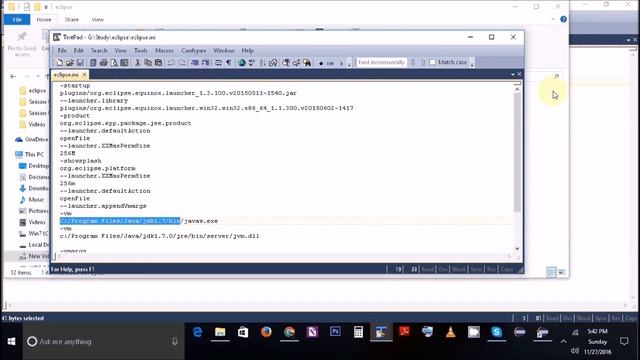640x360 pixels.
Task: Select OneDrive in Explorer sidebar
Action: point(32,139)
